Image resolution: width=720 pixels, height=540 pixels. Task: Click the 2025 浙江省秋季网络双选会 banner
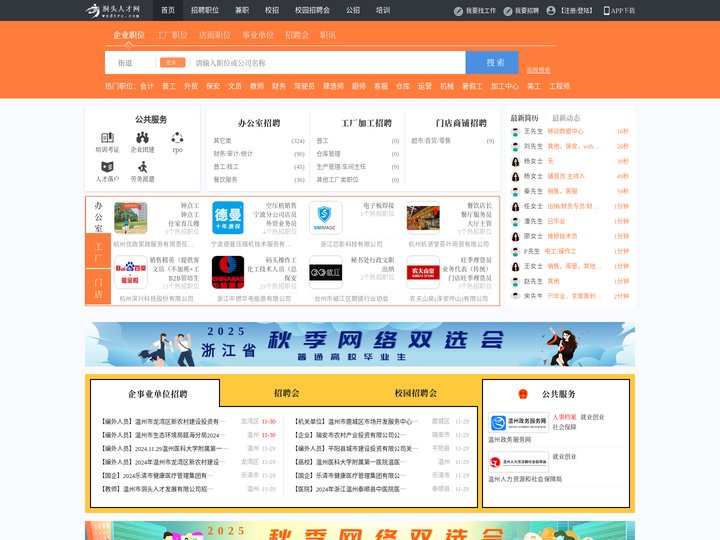360,344
